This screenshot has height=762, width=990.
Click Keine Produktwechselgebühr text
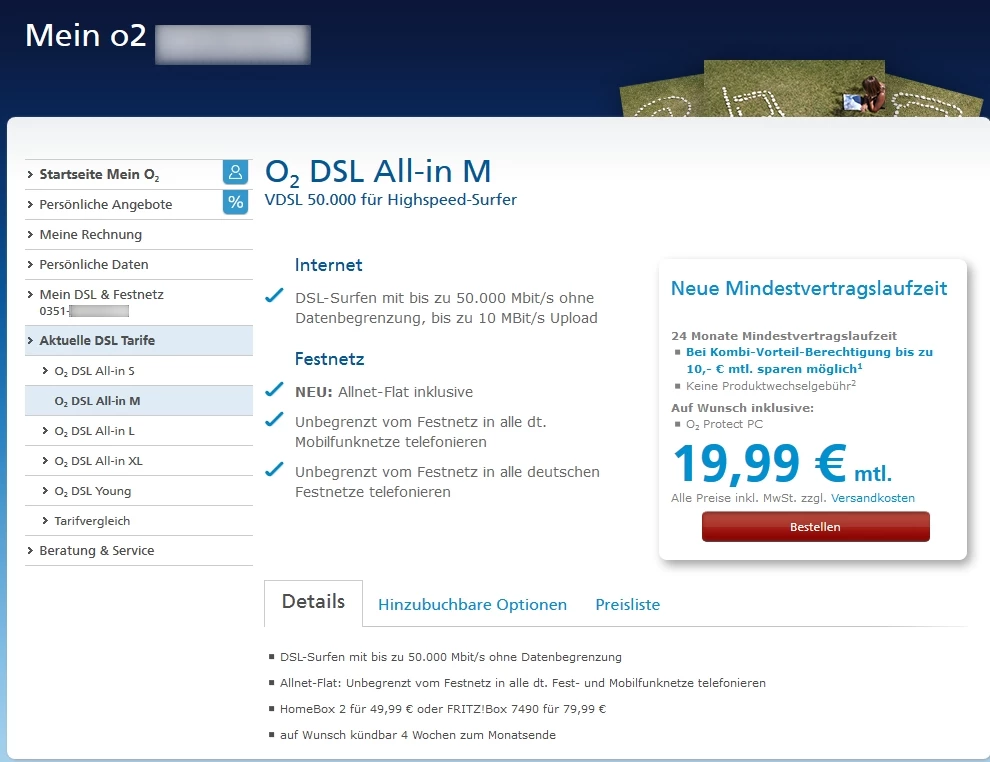click(x=771, y=386)
